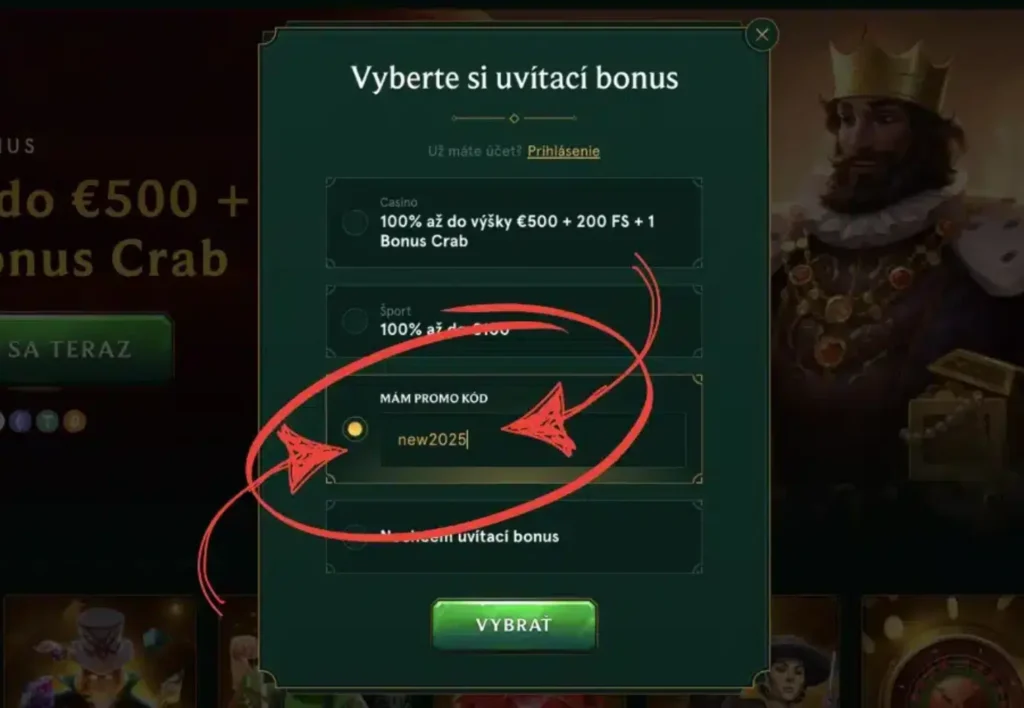The height and width of the screenshot is (708, 1024).
Task: Open the top hat character game thumbnail
Action: coord(100,652)
